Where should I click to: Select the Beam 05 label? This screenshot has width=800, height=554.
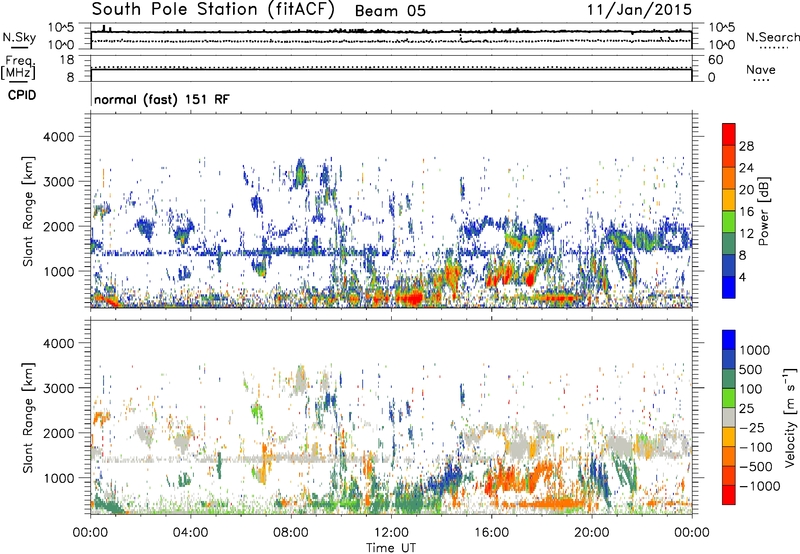tap(390, 11)
